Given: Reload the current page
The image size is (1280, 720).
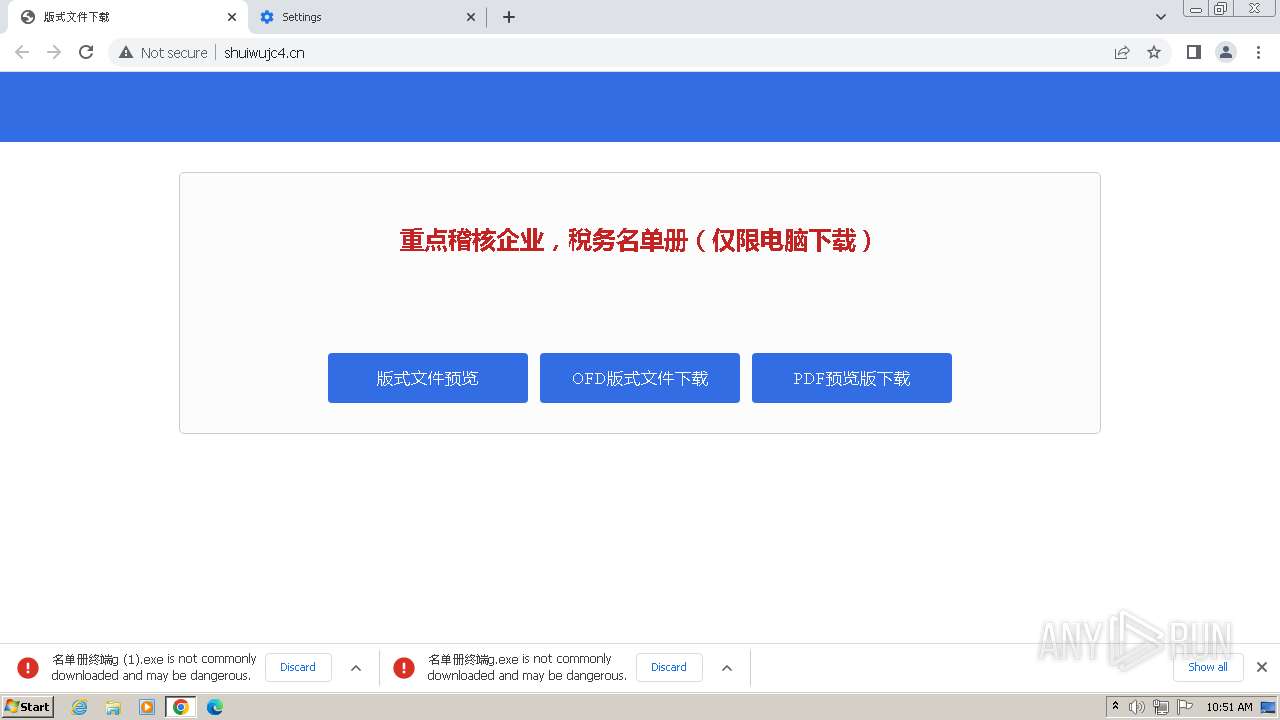Looking at the screenshot, I should tap(86, 52).
